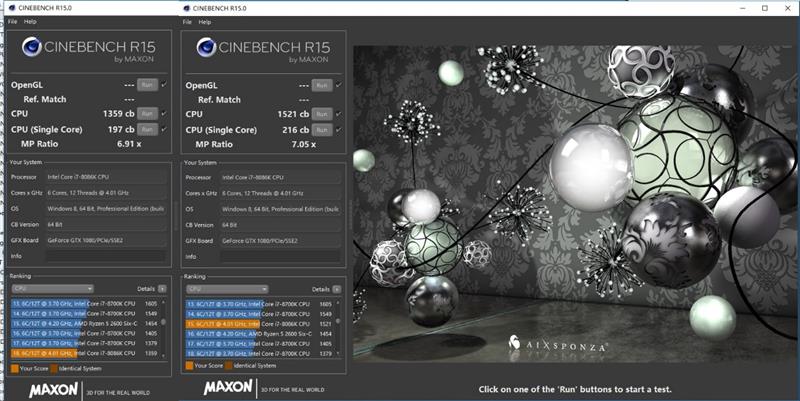Run single core test showing 197 cb
Viewport: 800px width, 401px height.
point(147,129)
